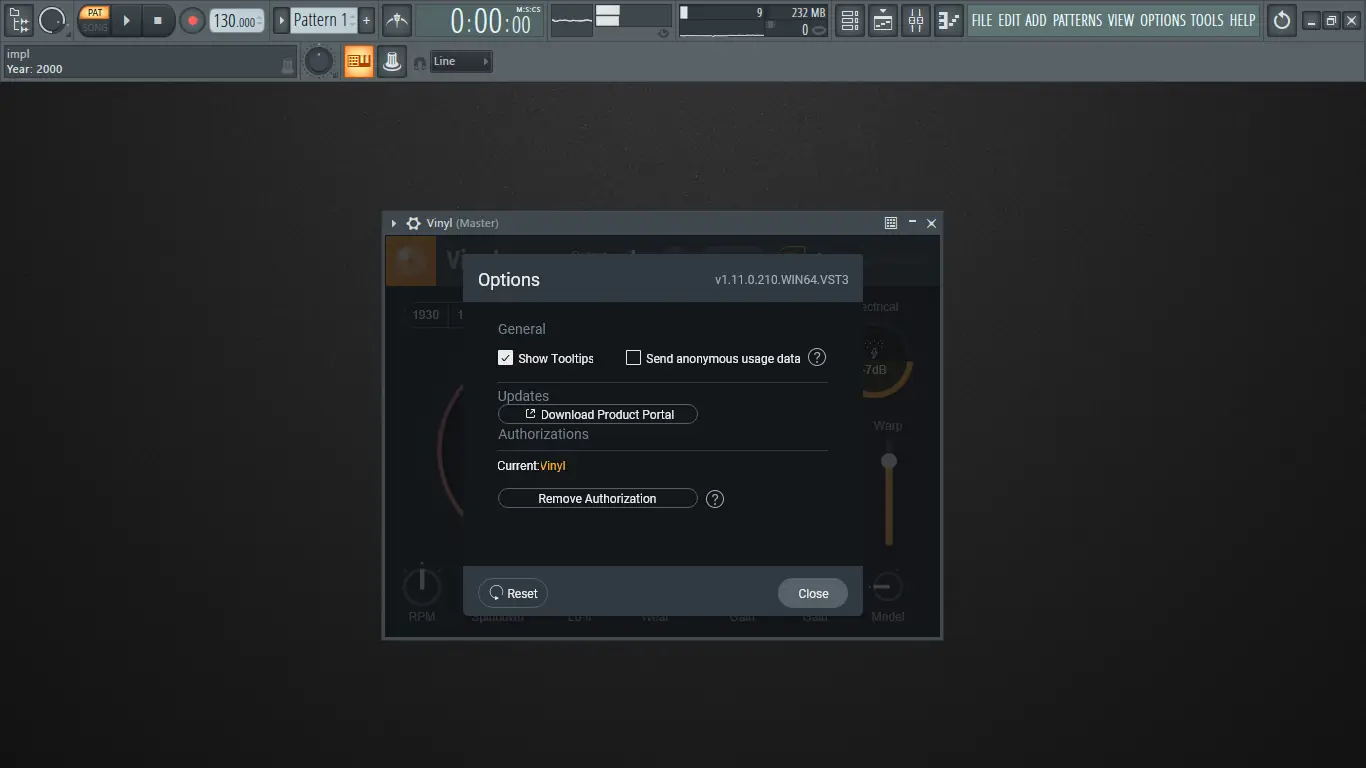
Task: Click the main pitch knob
Action: point(319,62)
